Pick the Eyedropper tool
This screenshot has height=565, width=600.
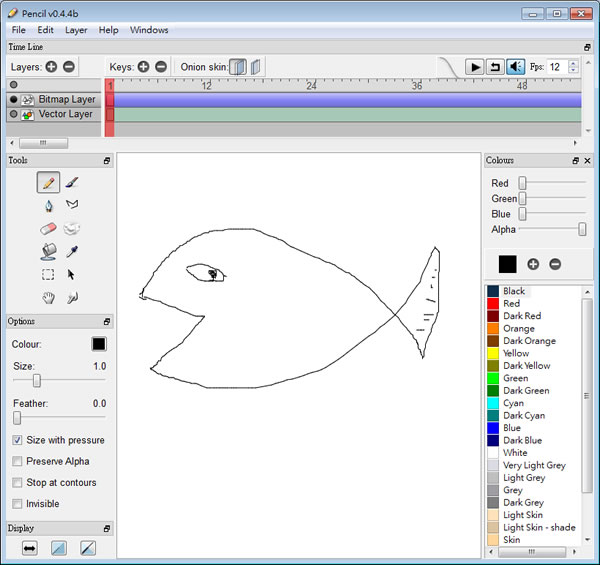[72, 251]
